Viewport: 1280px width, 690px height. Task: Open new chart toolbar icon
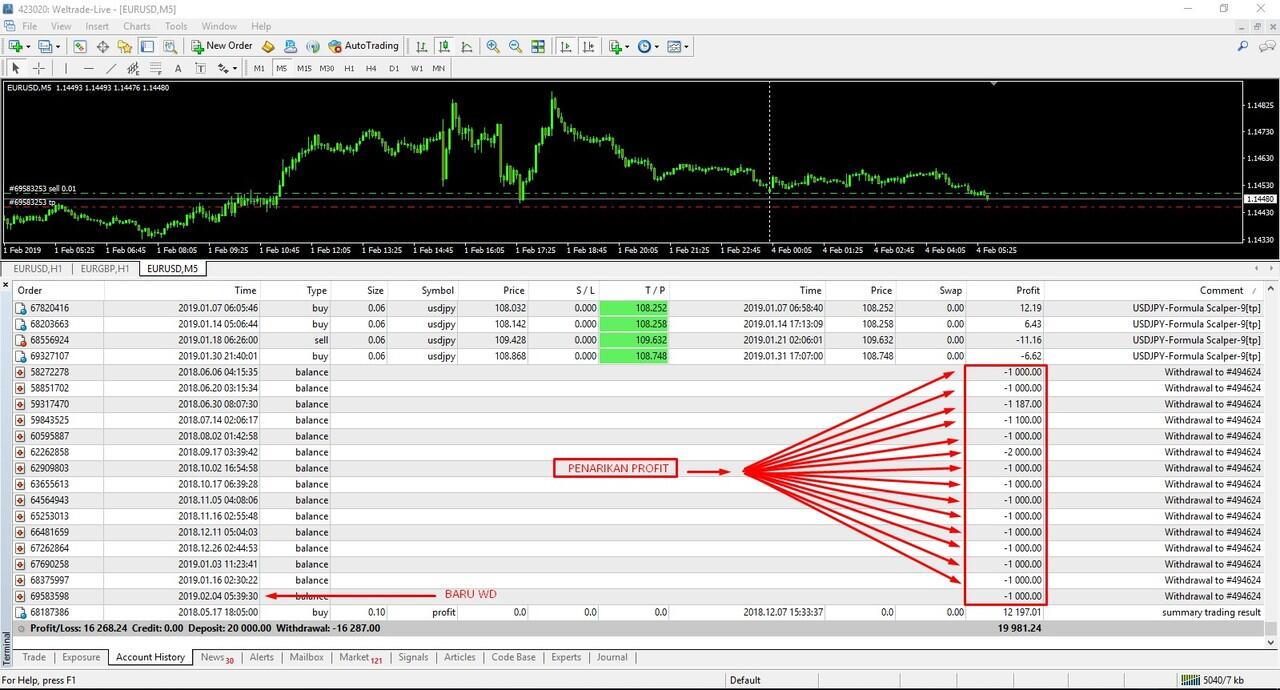click(15, 46)
